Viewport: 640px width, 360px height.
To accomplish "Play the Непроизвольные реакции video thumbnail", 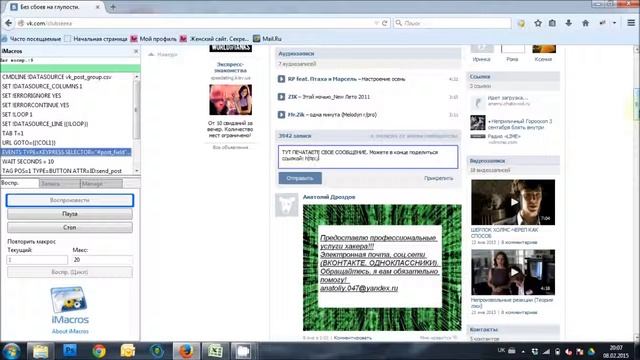I will [x=513, y=272].
